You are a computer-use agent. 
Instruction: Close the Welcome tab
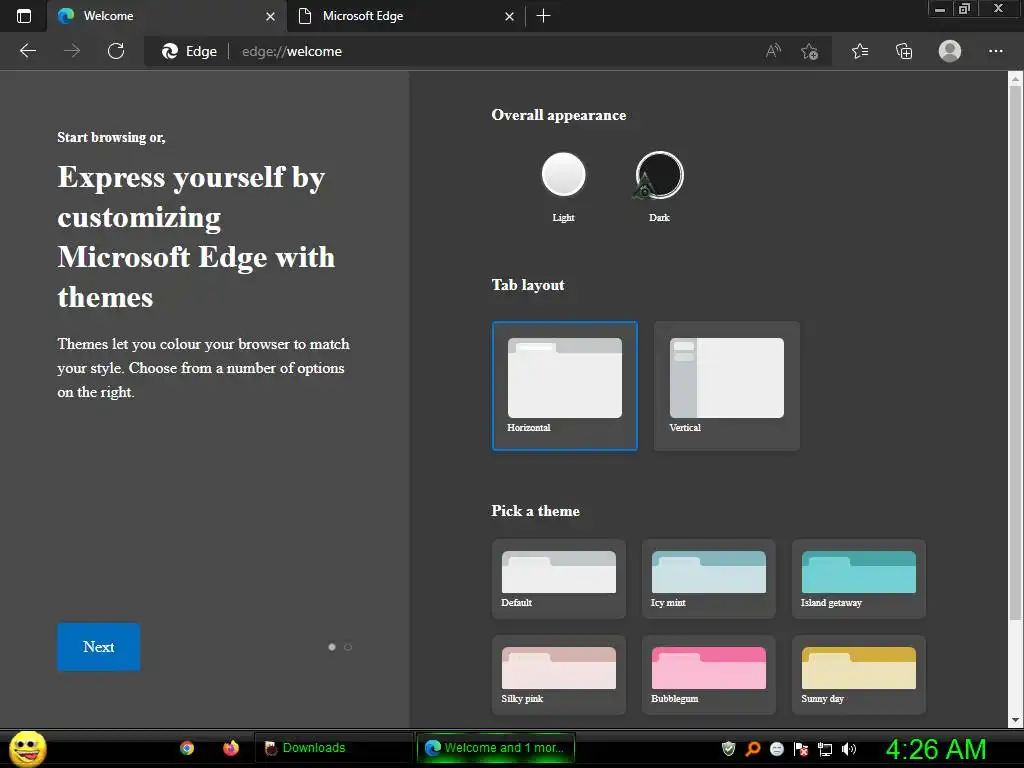point(270,16)
